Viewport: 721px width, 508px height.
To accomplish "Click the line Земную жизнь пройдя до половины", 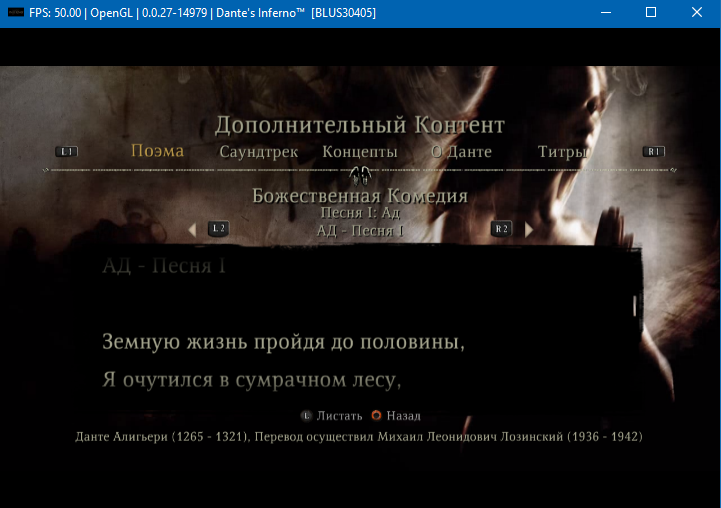I will [x=283, y=342].
